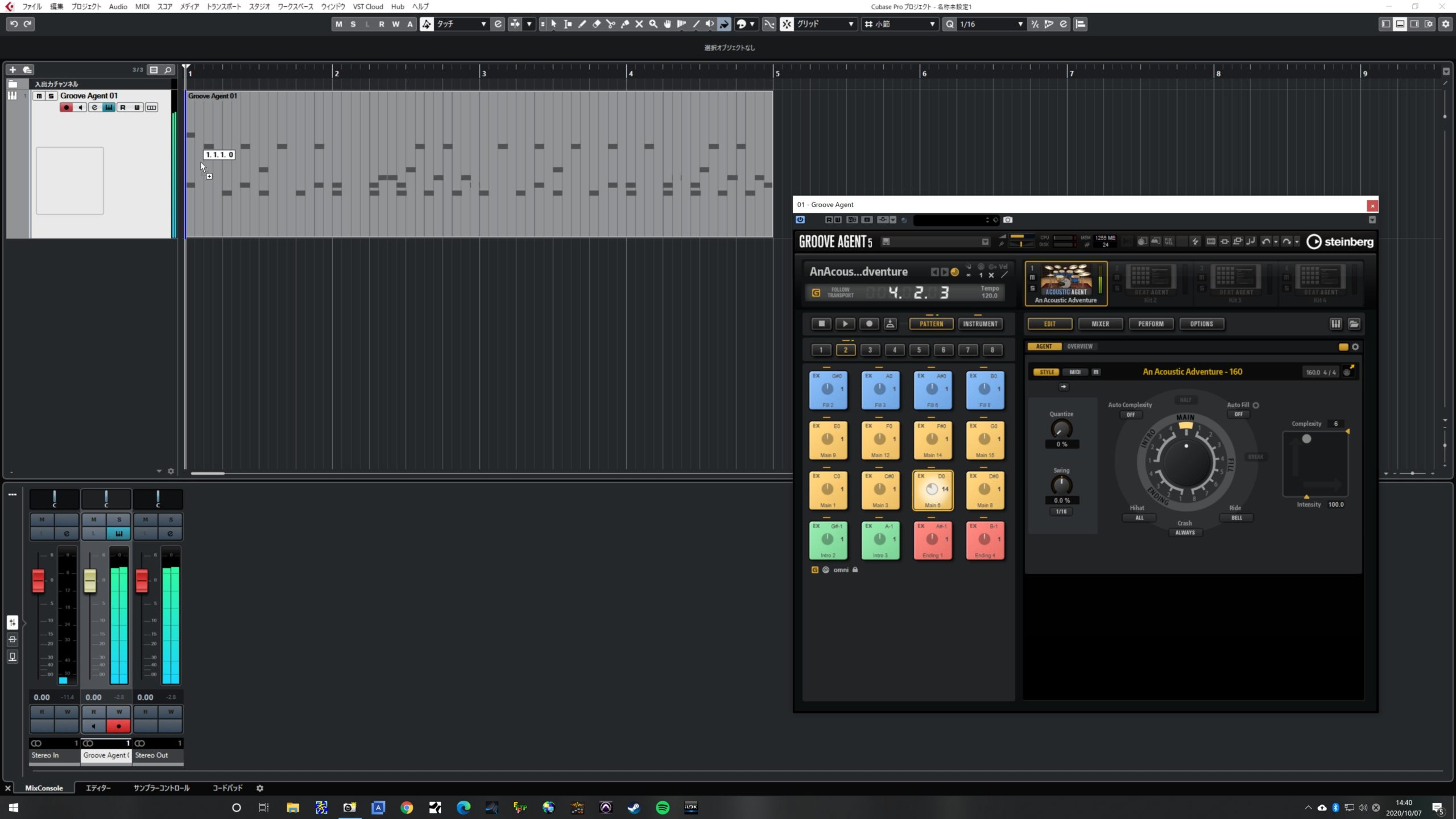The width and height of the screenshot is (1456, 819).
Task: Open Crash ALWAYS selection dropdown
Action: pos(1185,532)
